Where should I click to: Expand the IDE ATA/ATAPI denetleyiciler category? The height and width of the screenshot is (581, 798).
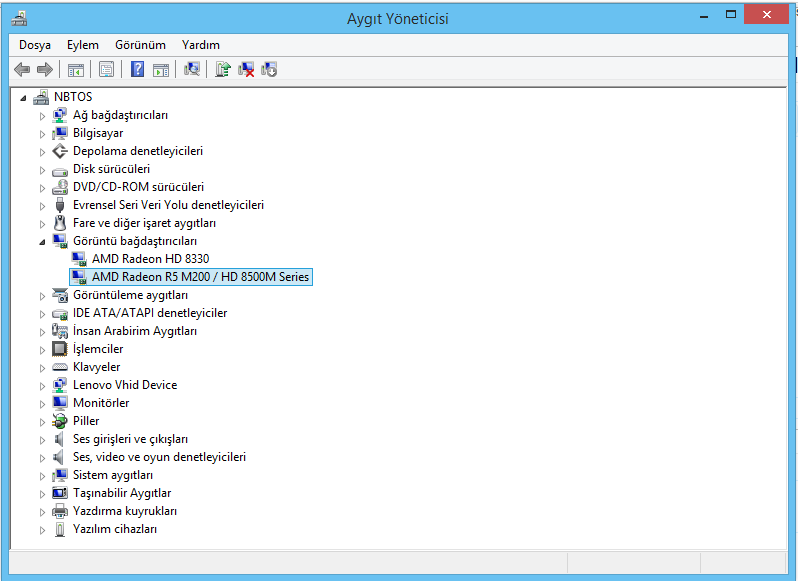pyautogui.click(x=42, y=314)
